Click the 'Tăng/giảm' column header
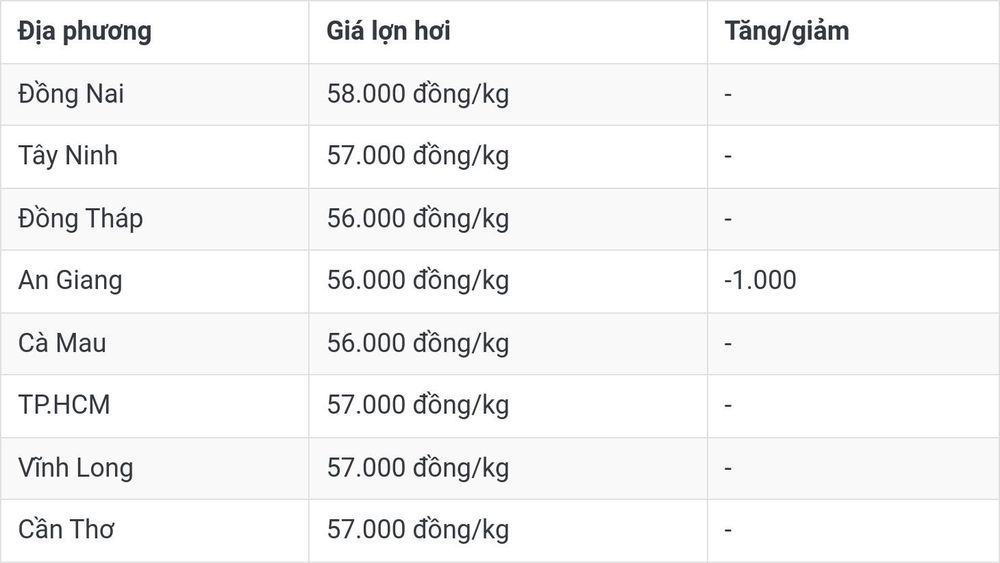1000x563 pixels. pyautogui.click(x=787, y=32)
